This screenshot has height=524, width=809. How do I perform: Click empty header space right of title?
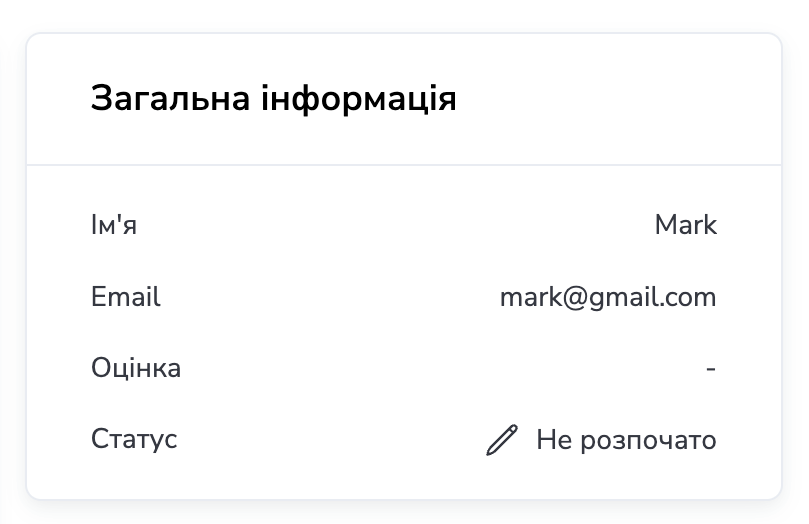(620, 99)
